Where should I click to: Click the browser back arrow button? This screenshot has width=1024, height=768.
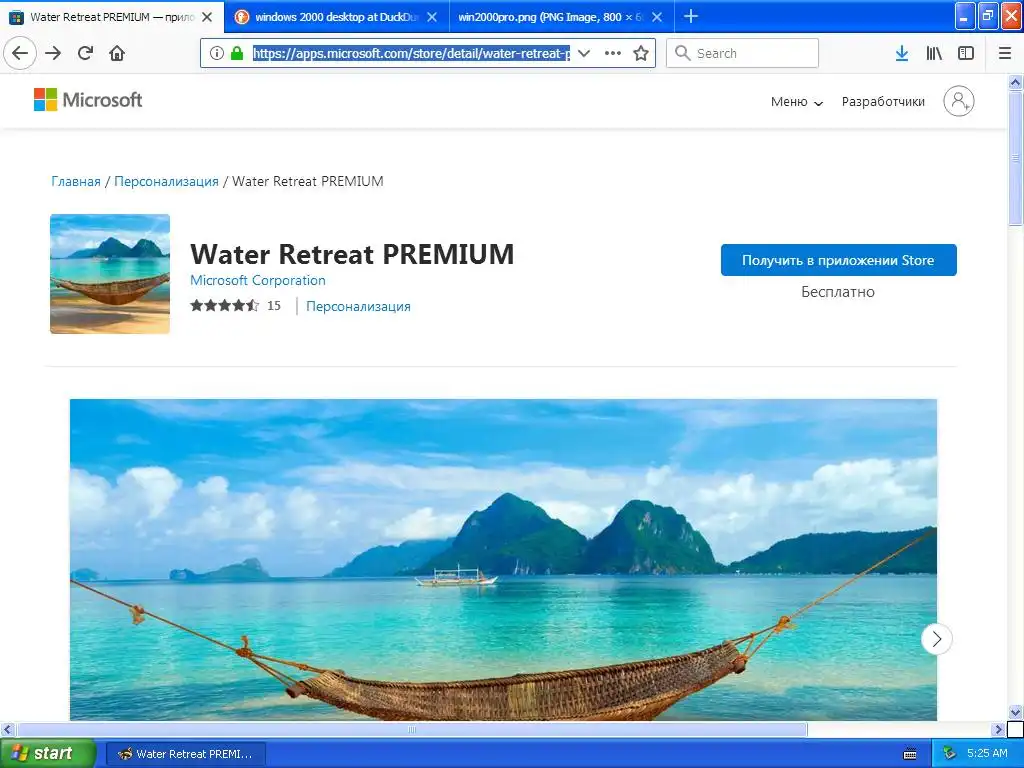(20, 53)
